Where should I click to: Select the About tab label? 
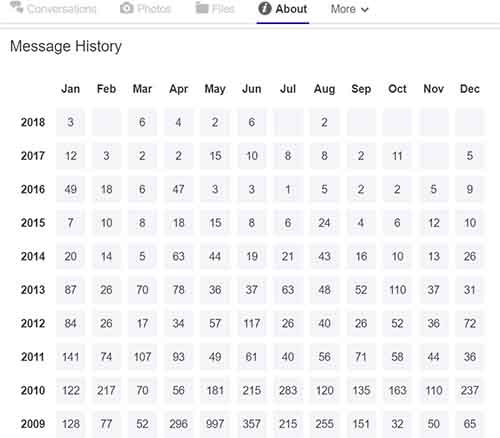pos(291,9)
